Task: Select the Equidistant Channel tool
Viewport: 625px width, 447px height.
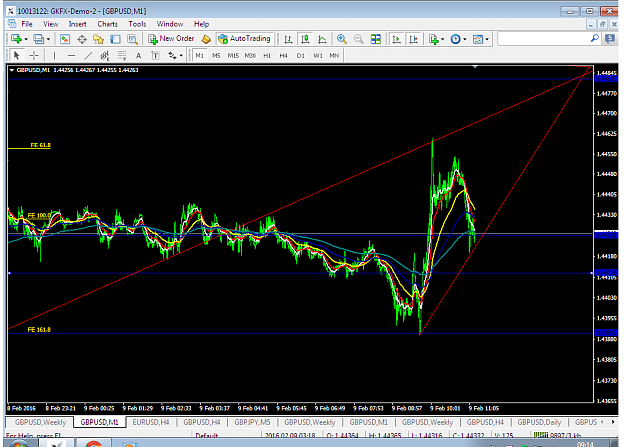Action: pyautogui.click(x=105, y=55)
